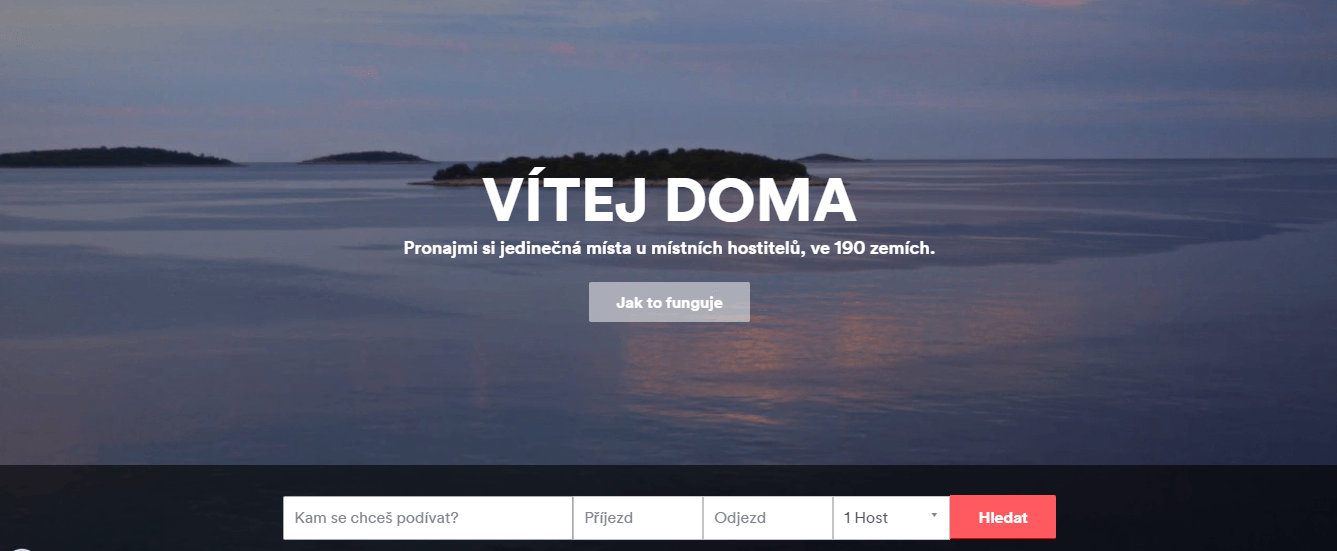Open the Odjezd check-out date field
The image size is (1337, 551).
pyautogui.click(x=768, y=518)
